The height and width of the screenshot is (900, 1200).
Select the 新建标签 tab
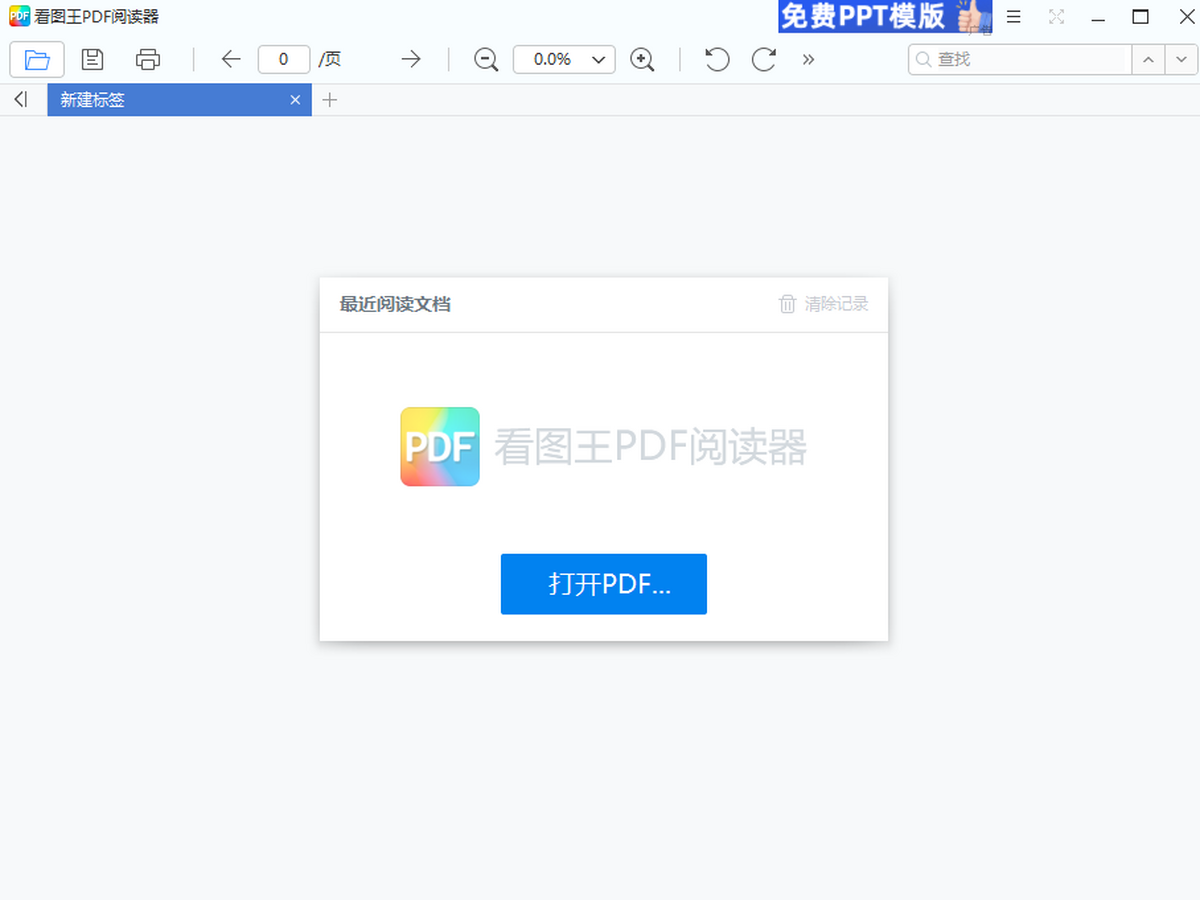(x=160, y=100)
